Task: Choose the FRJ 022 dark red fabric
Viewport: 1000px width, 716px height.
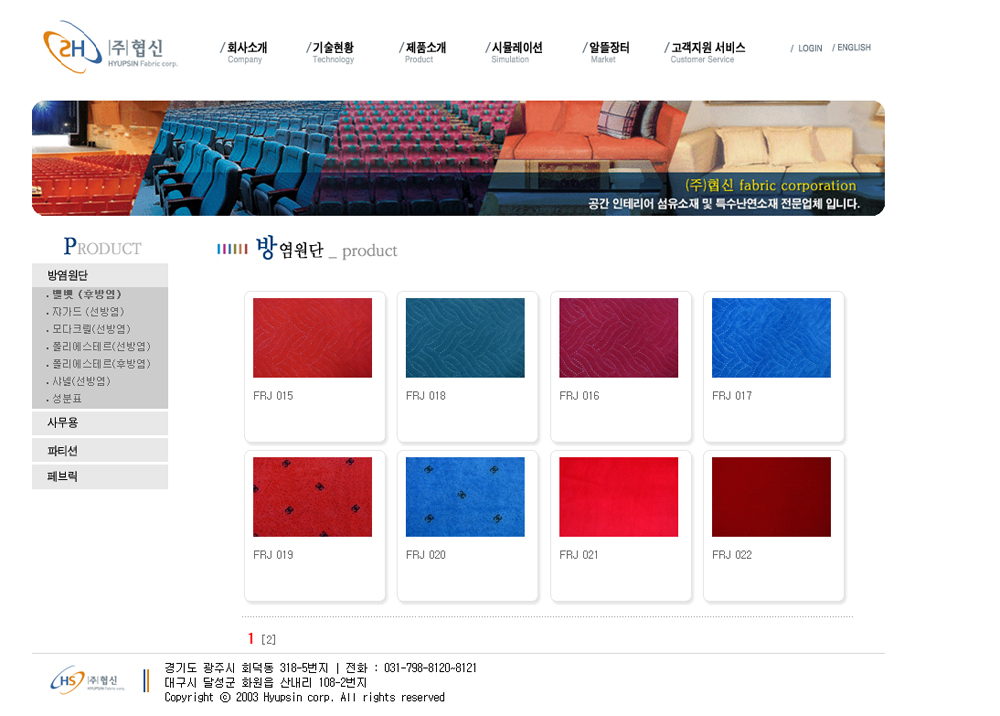Action: point(771,497)
